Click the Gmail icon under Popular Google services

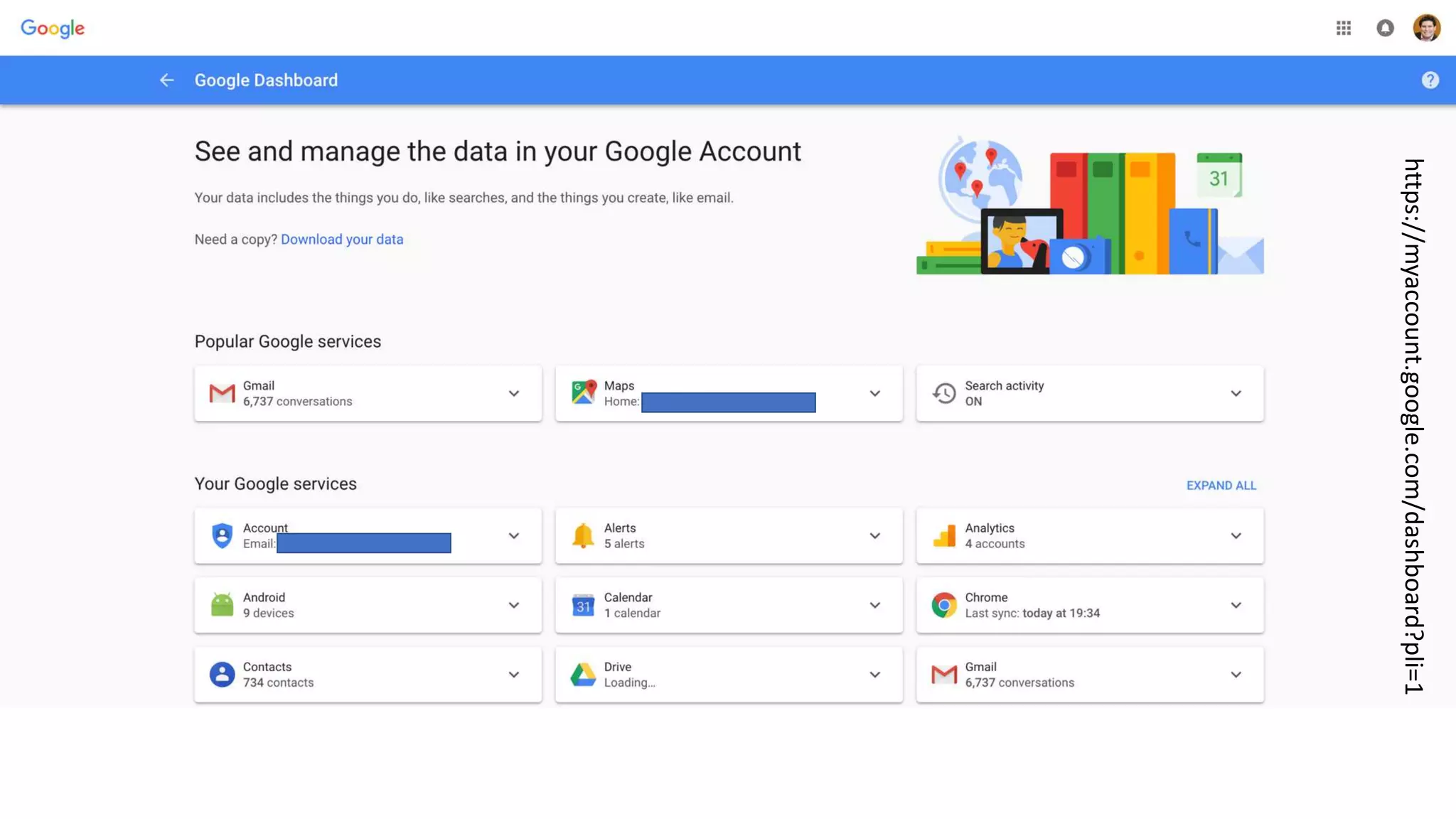pyautogui.click(x=222, y=393)
